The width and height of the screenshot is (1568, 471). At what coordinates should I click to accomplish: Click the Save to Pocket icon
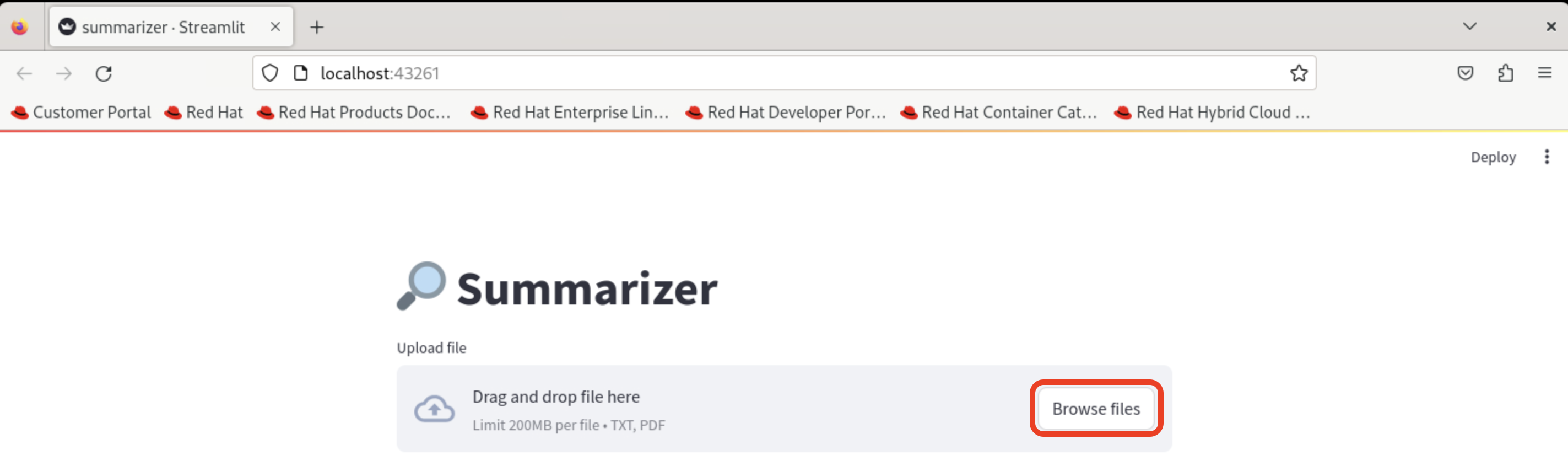point(1465,73)
